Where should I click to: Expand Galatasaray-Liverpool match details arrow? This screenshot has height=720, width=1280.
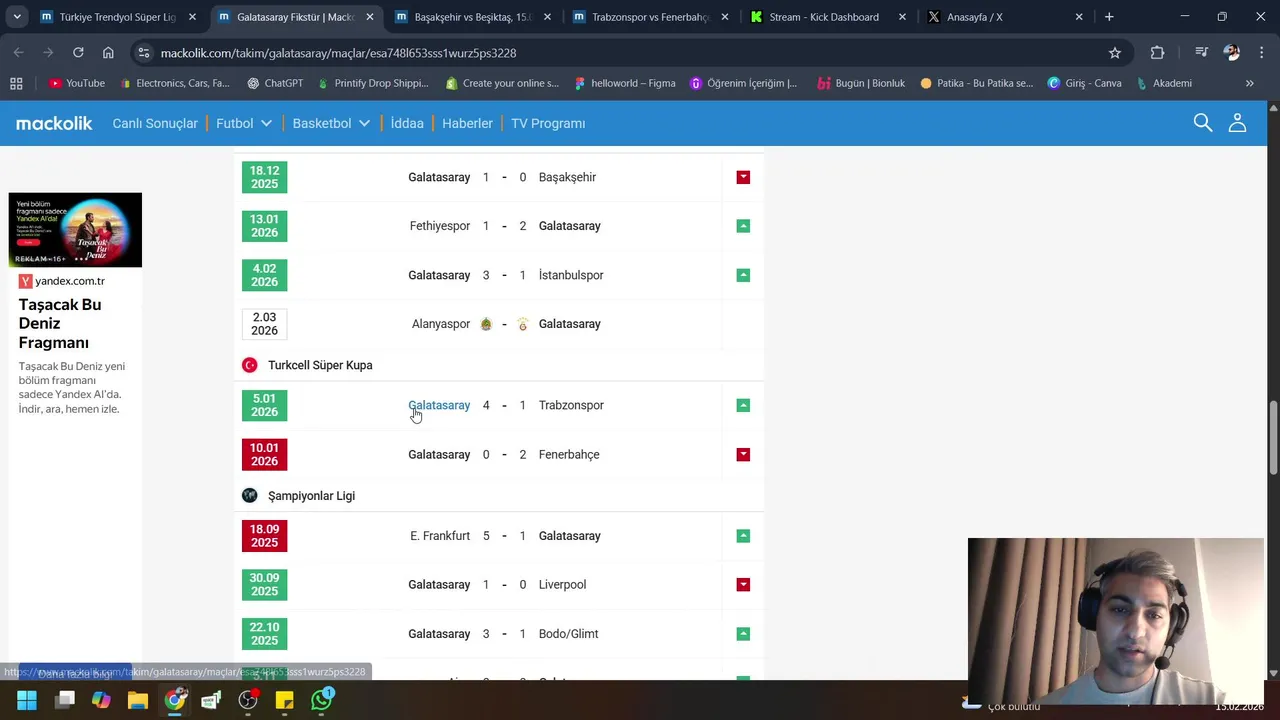coord(743,585)
